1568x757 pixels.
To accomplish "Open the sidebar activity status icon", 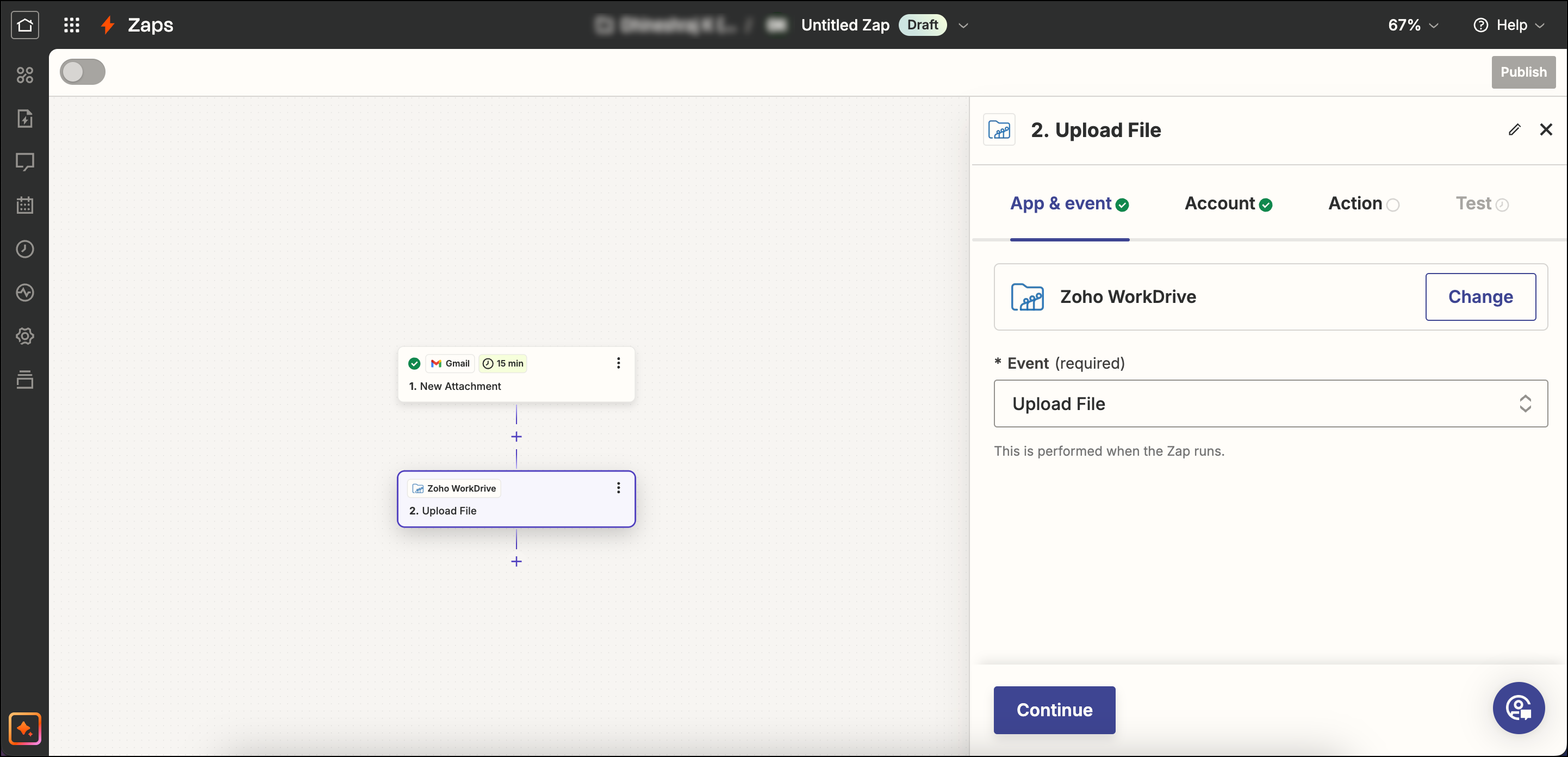I will tap(25, 293).
